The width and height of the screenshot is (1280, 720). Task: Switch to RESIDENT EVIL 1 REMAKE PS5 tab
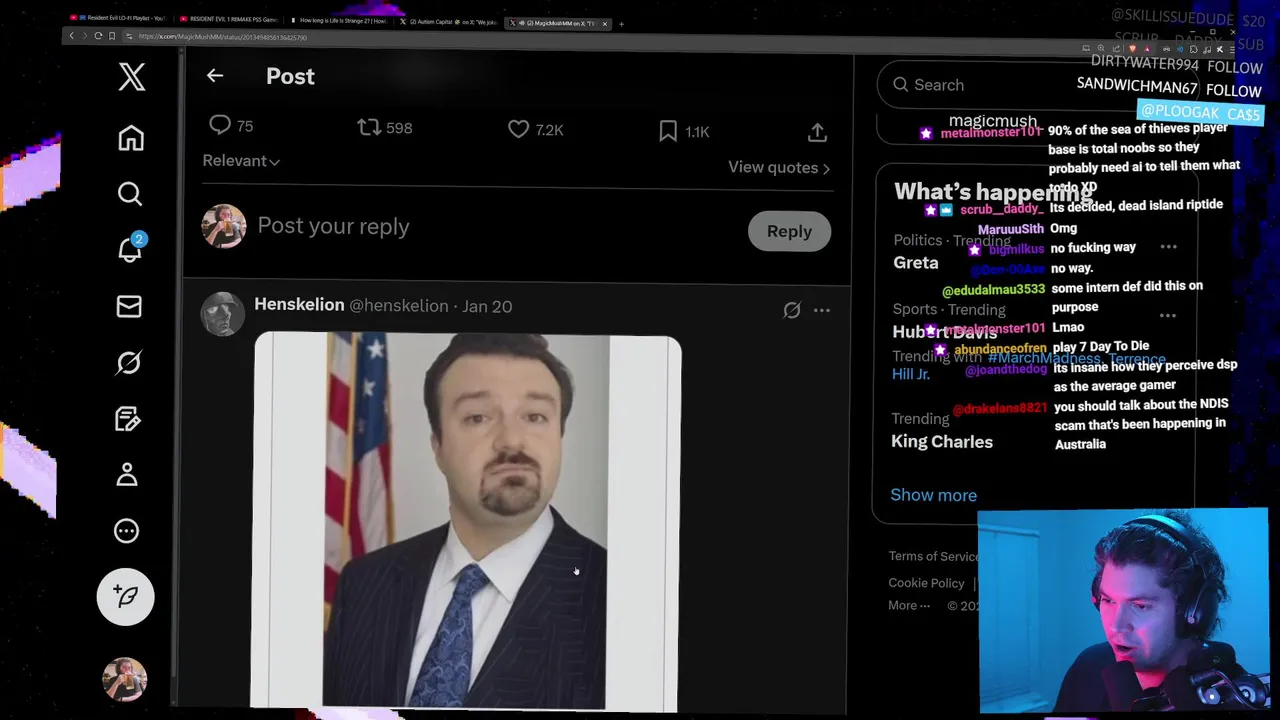coord(231,19)
